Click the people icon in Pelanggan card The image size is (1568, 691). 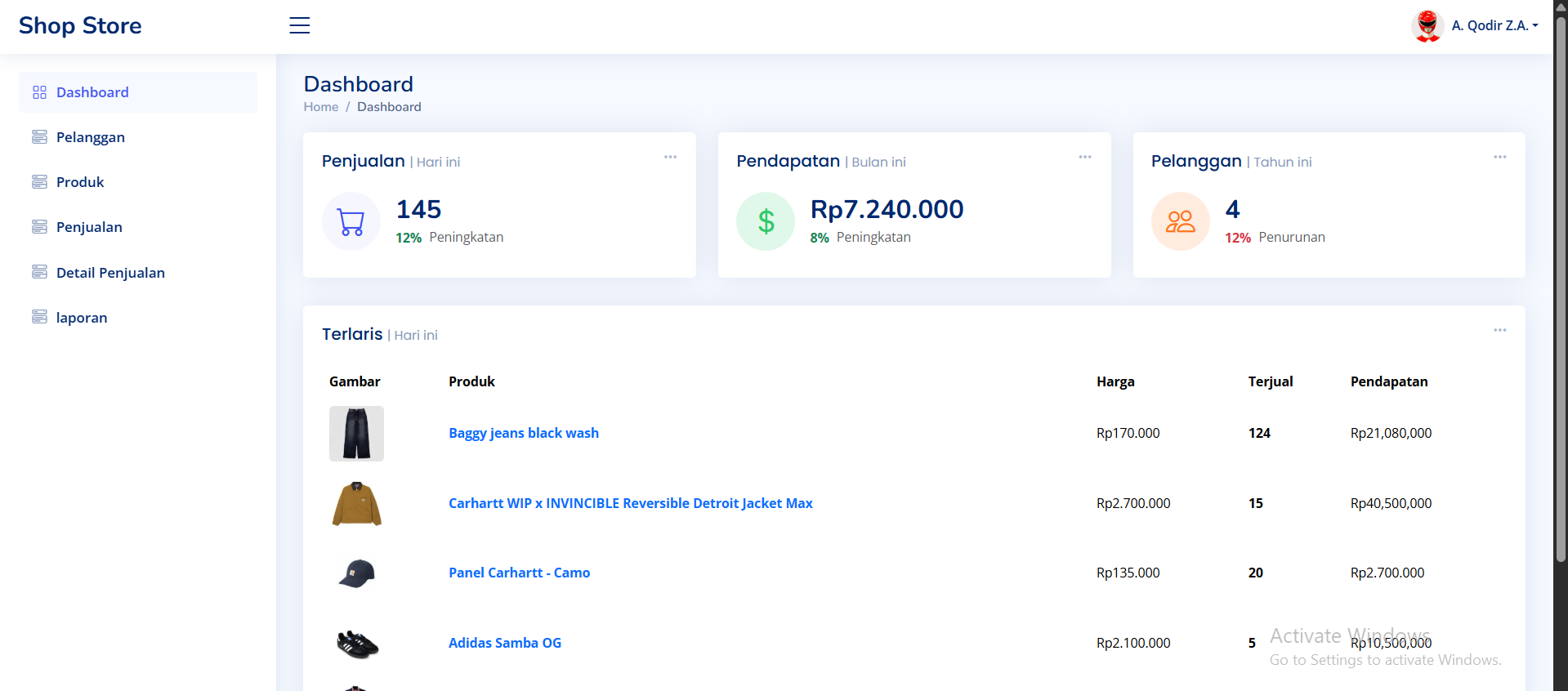click(1180, 221)
